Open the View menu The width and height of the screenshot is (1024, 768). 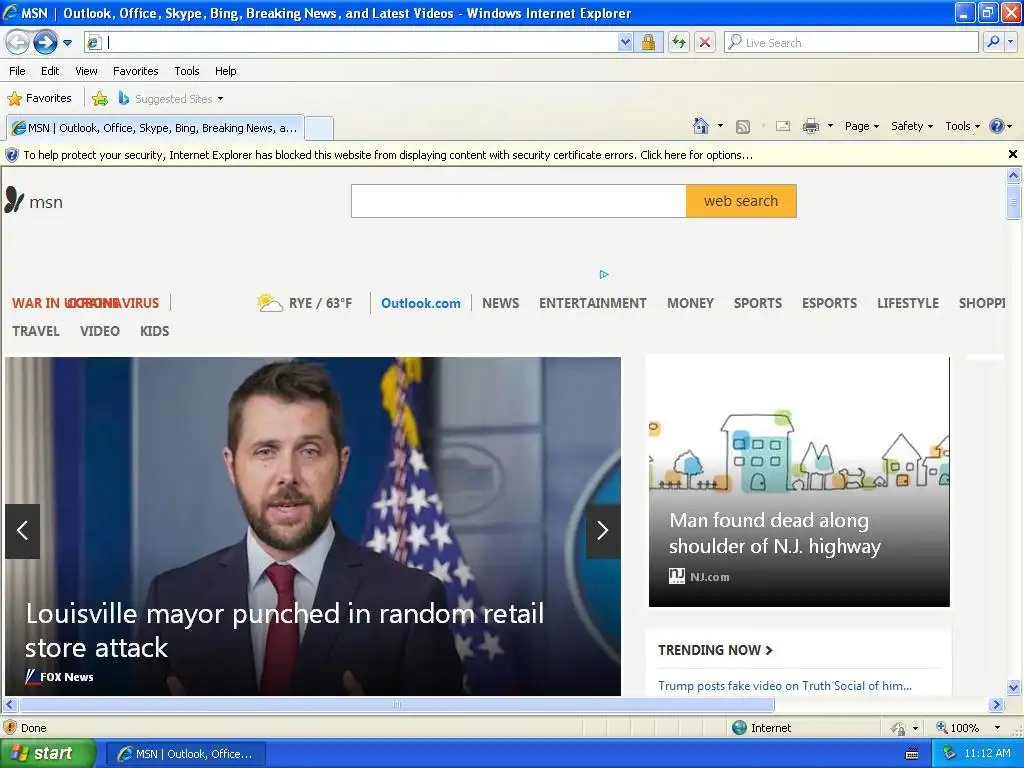86,71
